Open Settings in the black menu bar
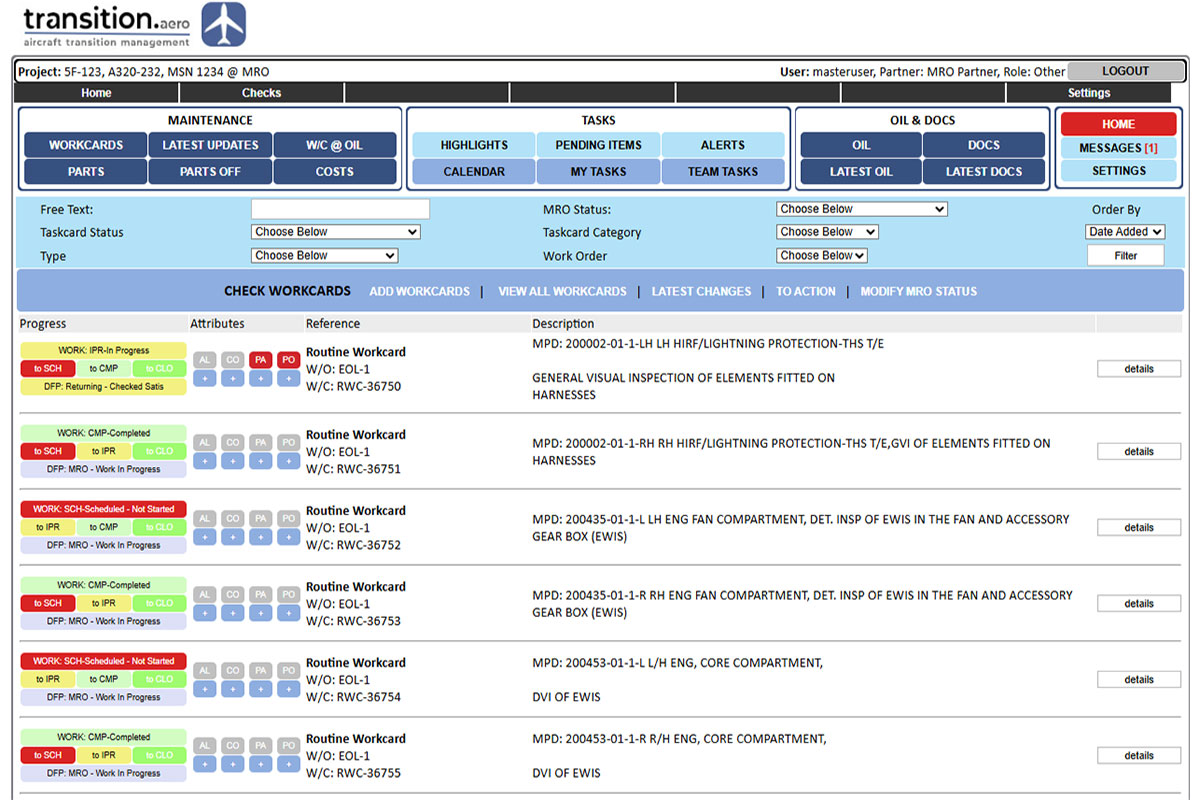This screenshot has height=800, width=1200. pyautogui.click(x=1089, y=93)
